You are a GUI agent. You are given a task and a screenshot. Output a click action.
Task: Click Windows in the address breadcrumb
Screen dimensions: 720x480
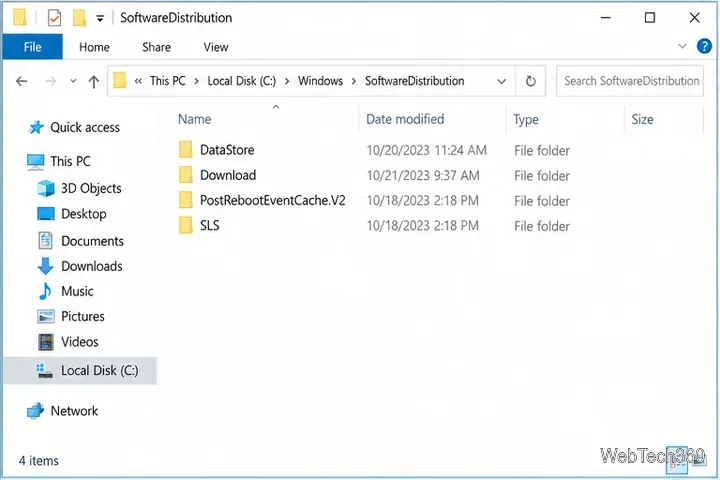[320, 81]
